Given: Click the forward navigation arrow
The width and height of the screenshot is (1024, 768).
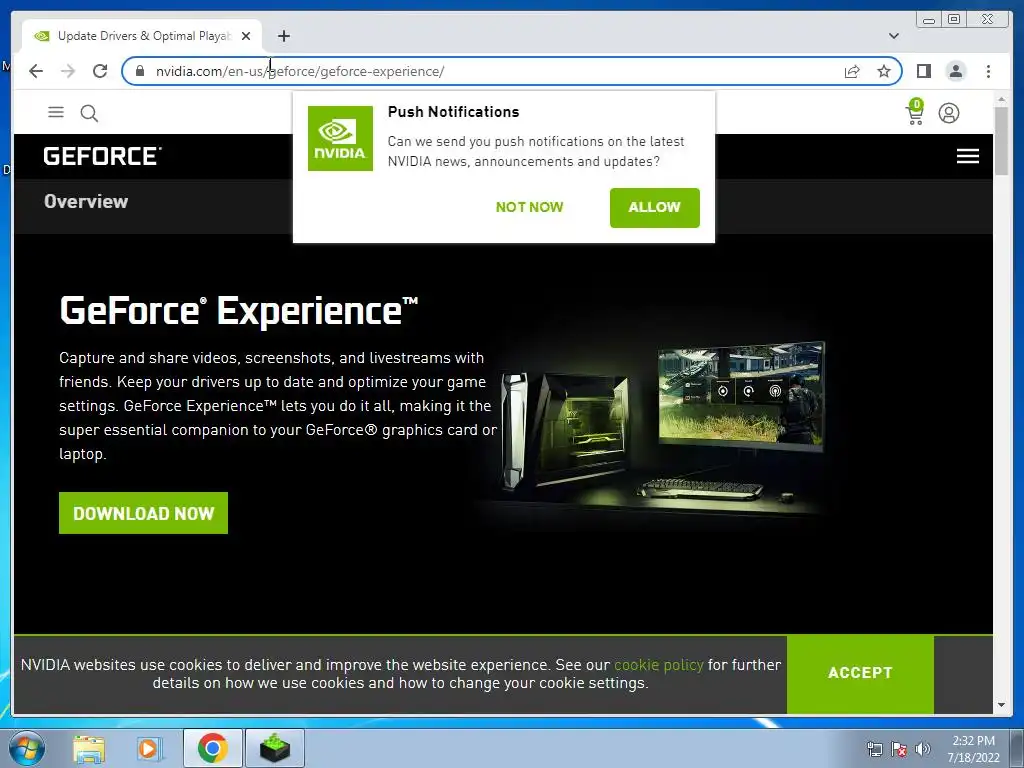Looking at the screenshot, I should click(x=68, y=71).
